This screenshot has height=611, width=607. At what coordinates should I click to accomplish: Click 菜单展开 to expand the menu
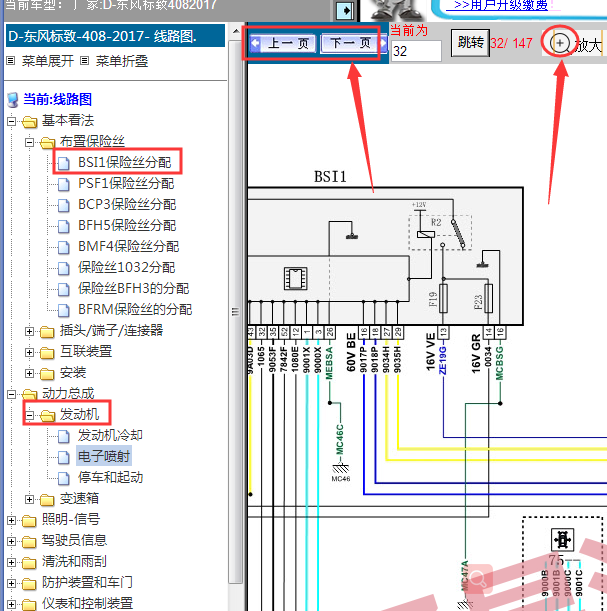(x=48, y=61)
